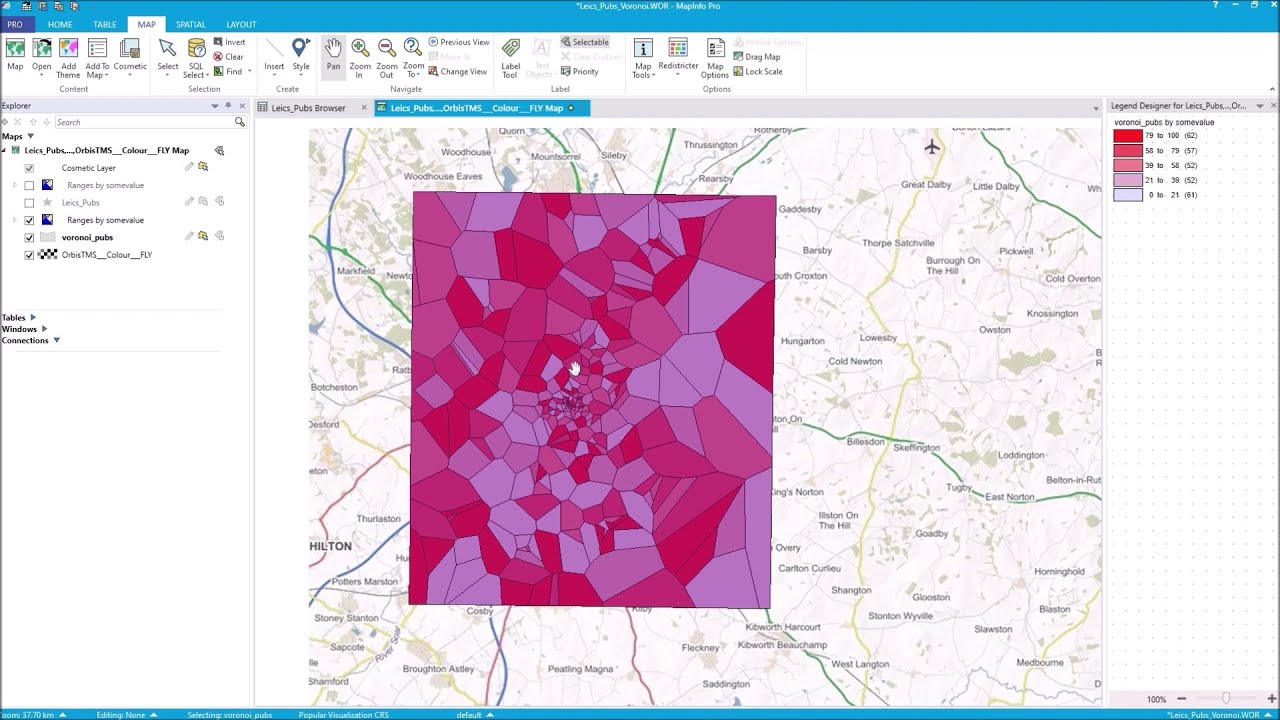The width and height of the screenshot is (1280, 720).
Task: Click the label tag icon for voronoi_pubs
Action: click(x=219, y=236)
